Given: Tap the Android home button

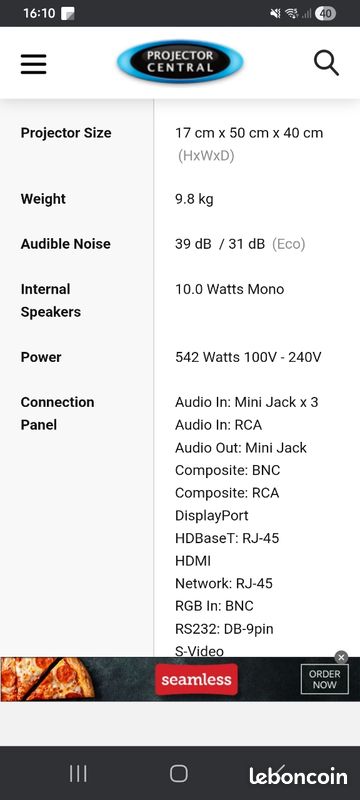Looking at the screenshot, I should 179,773.
